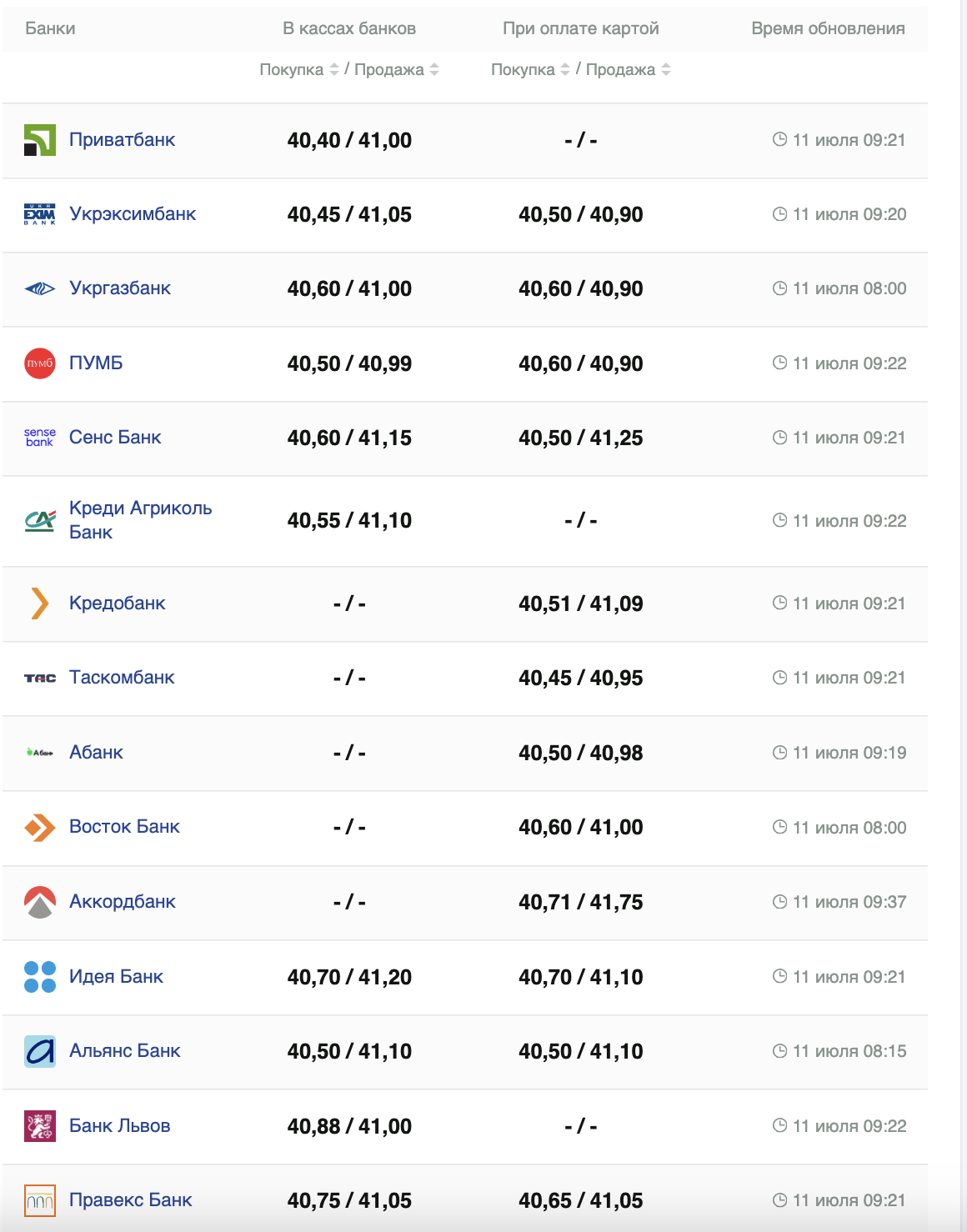Click the Idea Bank four-dots logo

40,977
